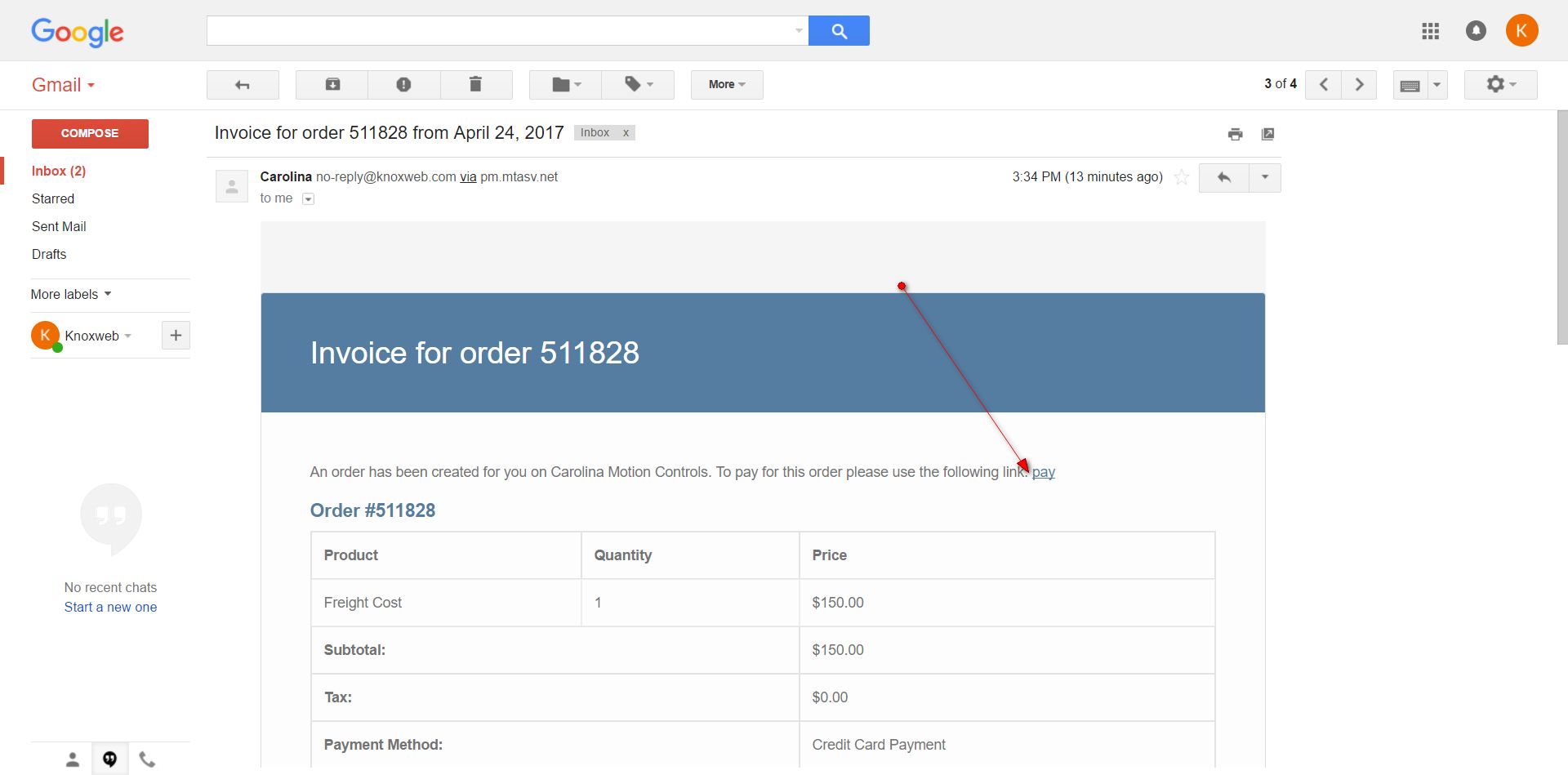
Task: Click the Credit Card Payment cell
Action: [x=1007, y=745]
